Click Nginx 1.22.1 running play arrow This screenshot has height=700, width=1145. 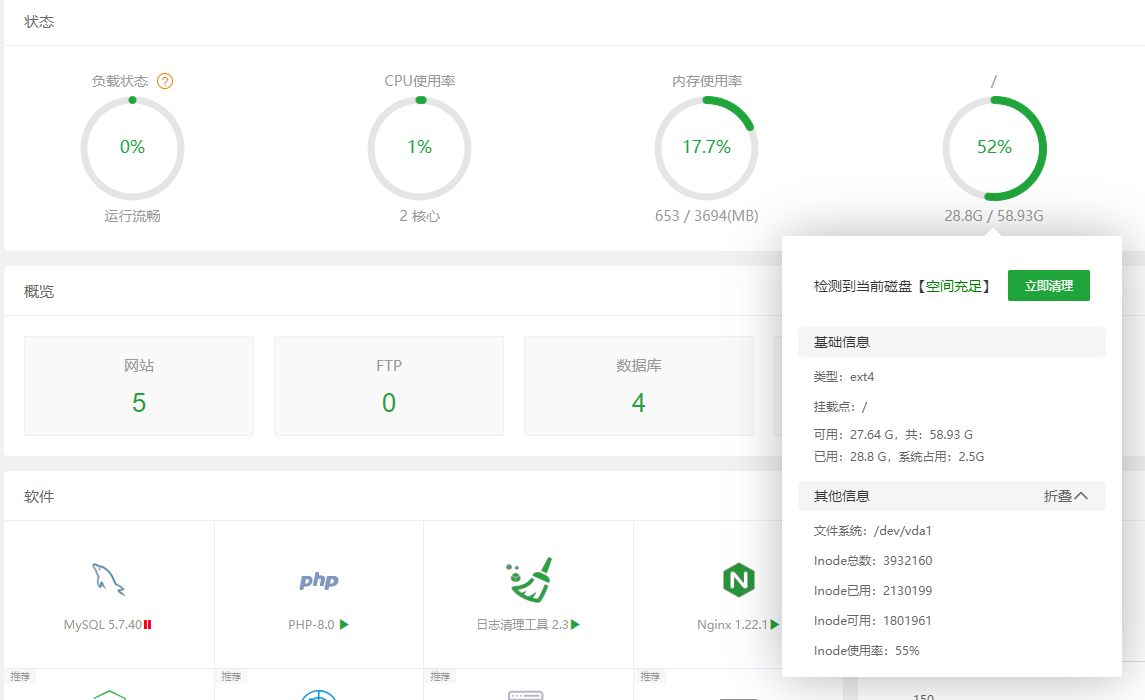pyautogui.click(x=775, y=625)
